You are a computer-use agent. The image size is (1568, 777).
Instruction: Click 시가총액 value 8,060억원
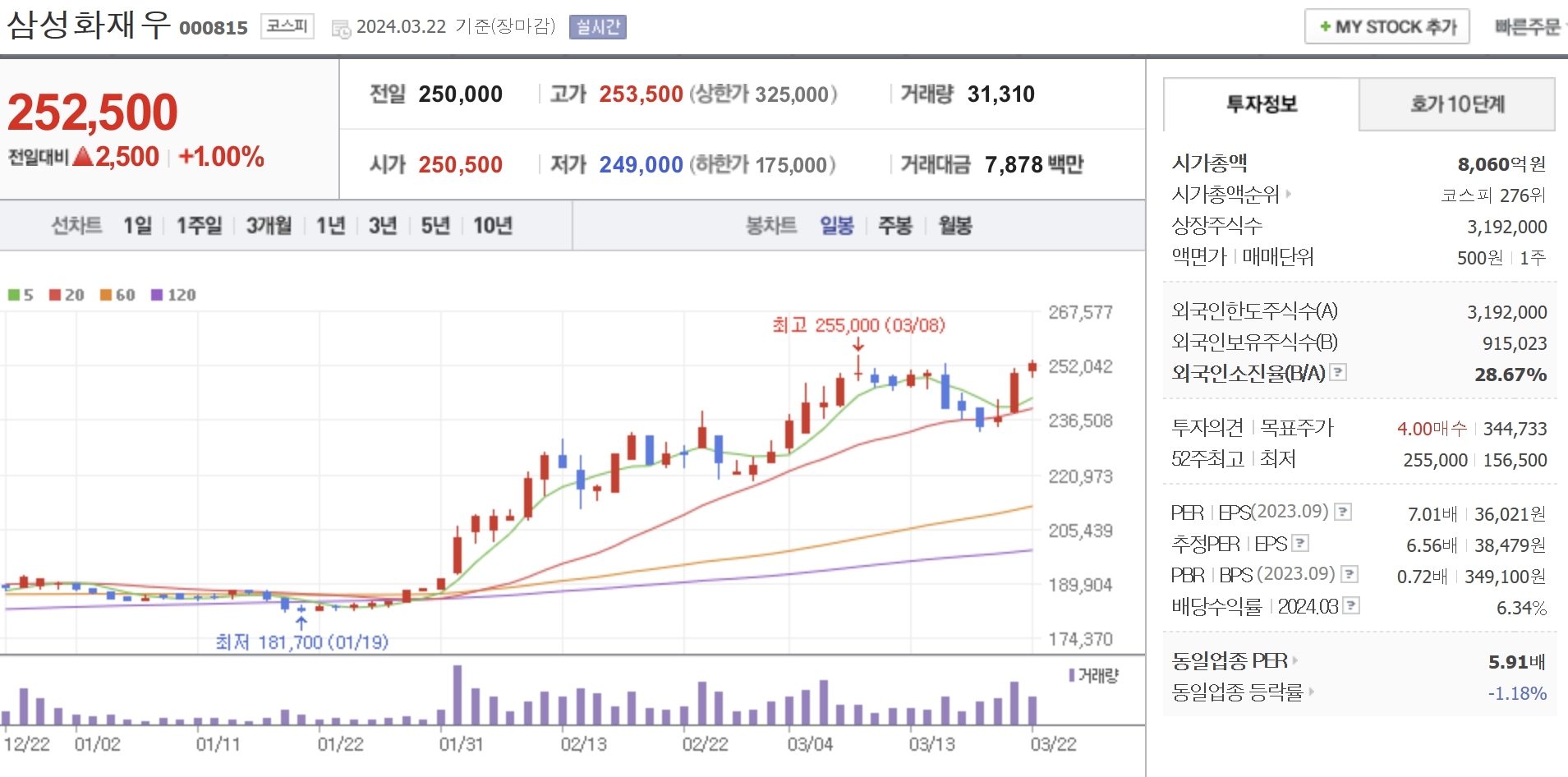[x=1501, y=164]
